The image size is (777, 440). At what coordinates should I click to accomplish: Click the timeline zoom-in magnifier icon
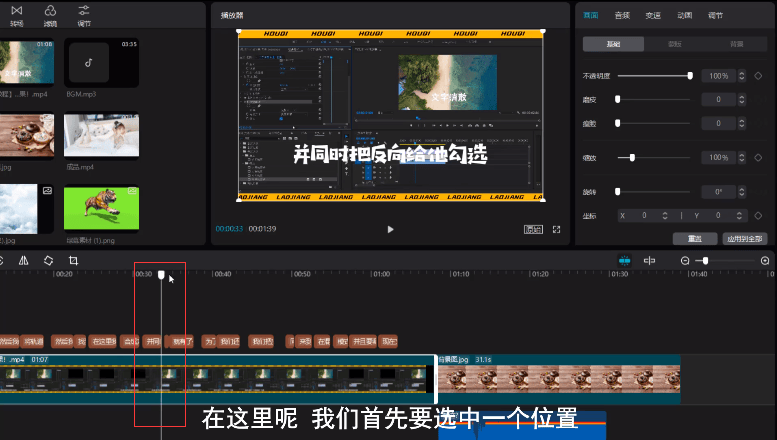(x=765, y=261)
